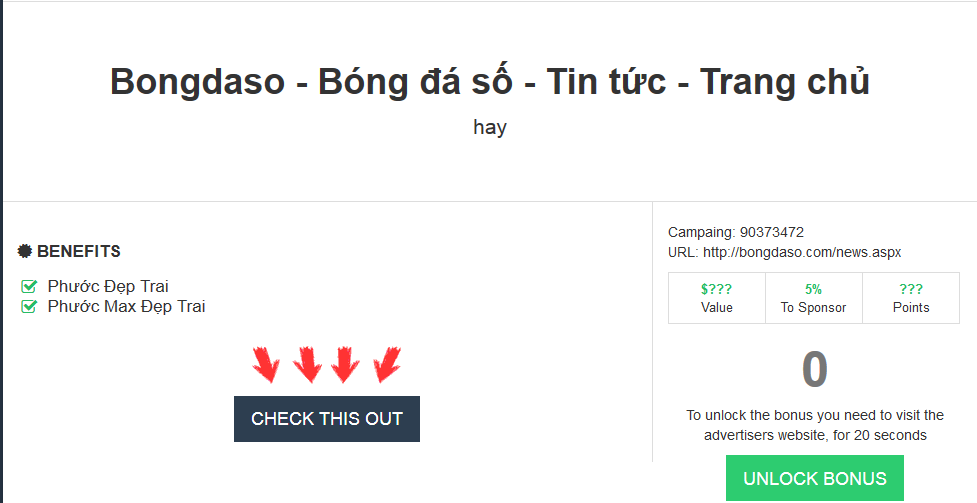Select the Campaing number 90373472
This screenshot has width=977, height=503.
tap(771, 232)
